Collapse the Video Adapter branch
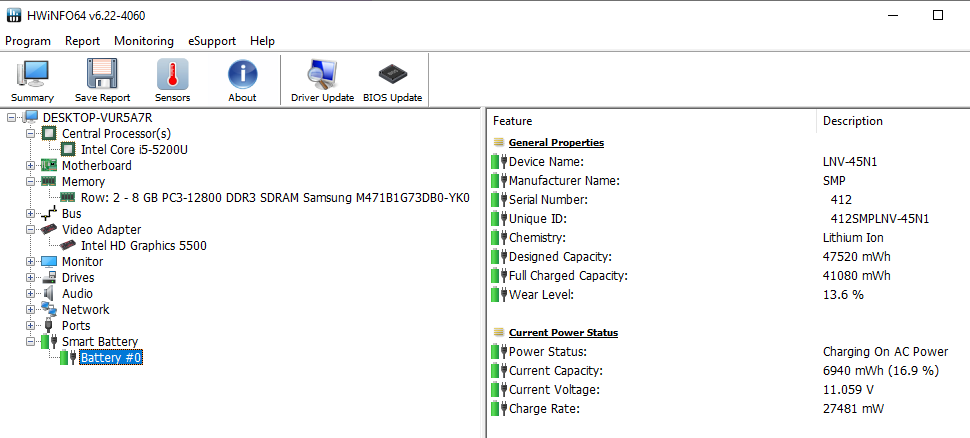This screenshot has width=970, height=438. click(30, 230)
